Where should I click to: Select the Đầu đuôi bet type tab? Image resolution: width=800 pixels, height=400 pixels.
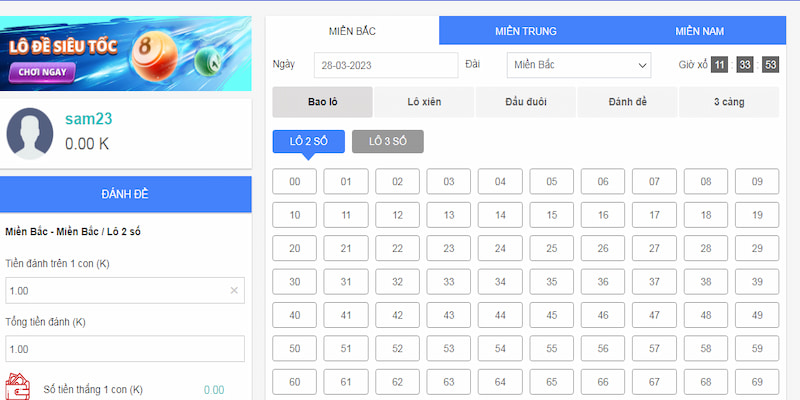click(526, 102)
